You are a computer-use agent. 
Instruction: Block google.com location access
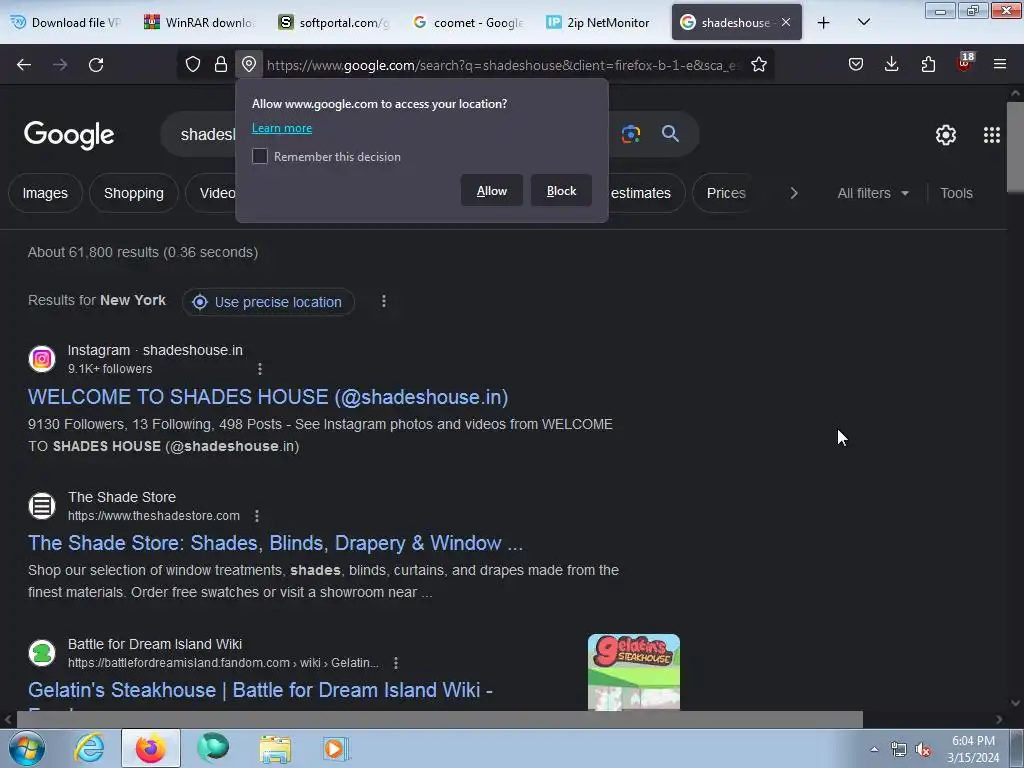(x=562, y=191)
